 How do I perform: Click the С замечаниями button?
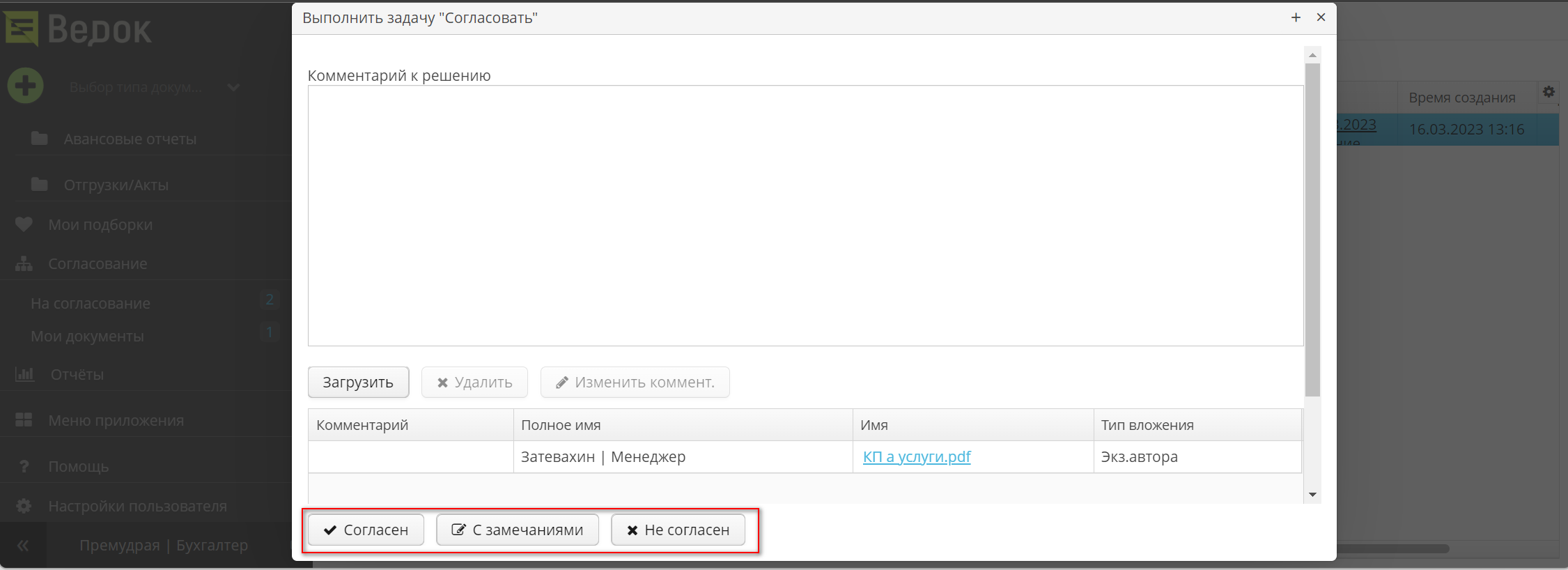point(517,530)
